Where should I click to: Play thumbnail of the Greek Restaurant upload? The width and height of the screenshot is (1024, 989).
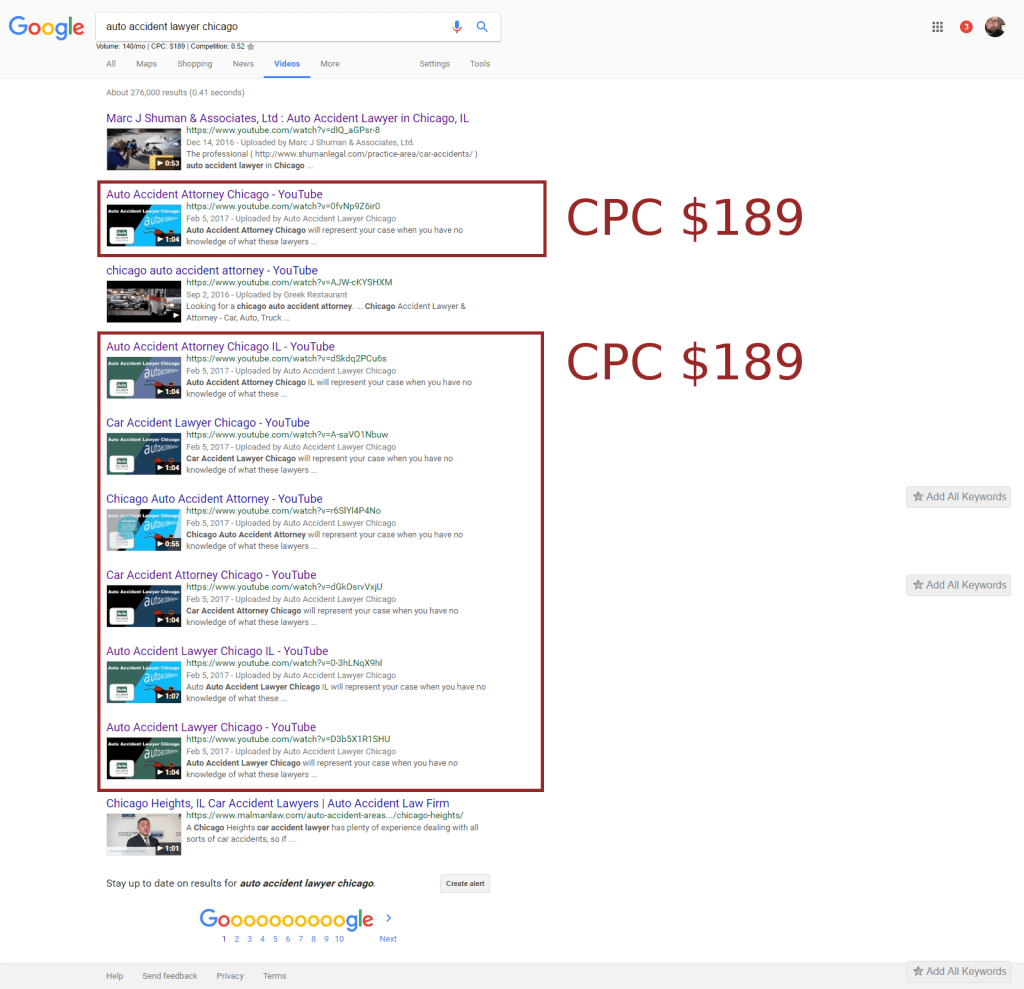click(144, 301)
